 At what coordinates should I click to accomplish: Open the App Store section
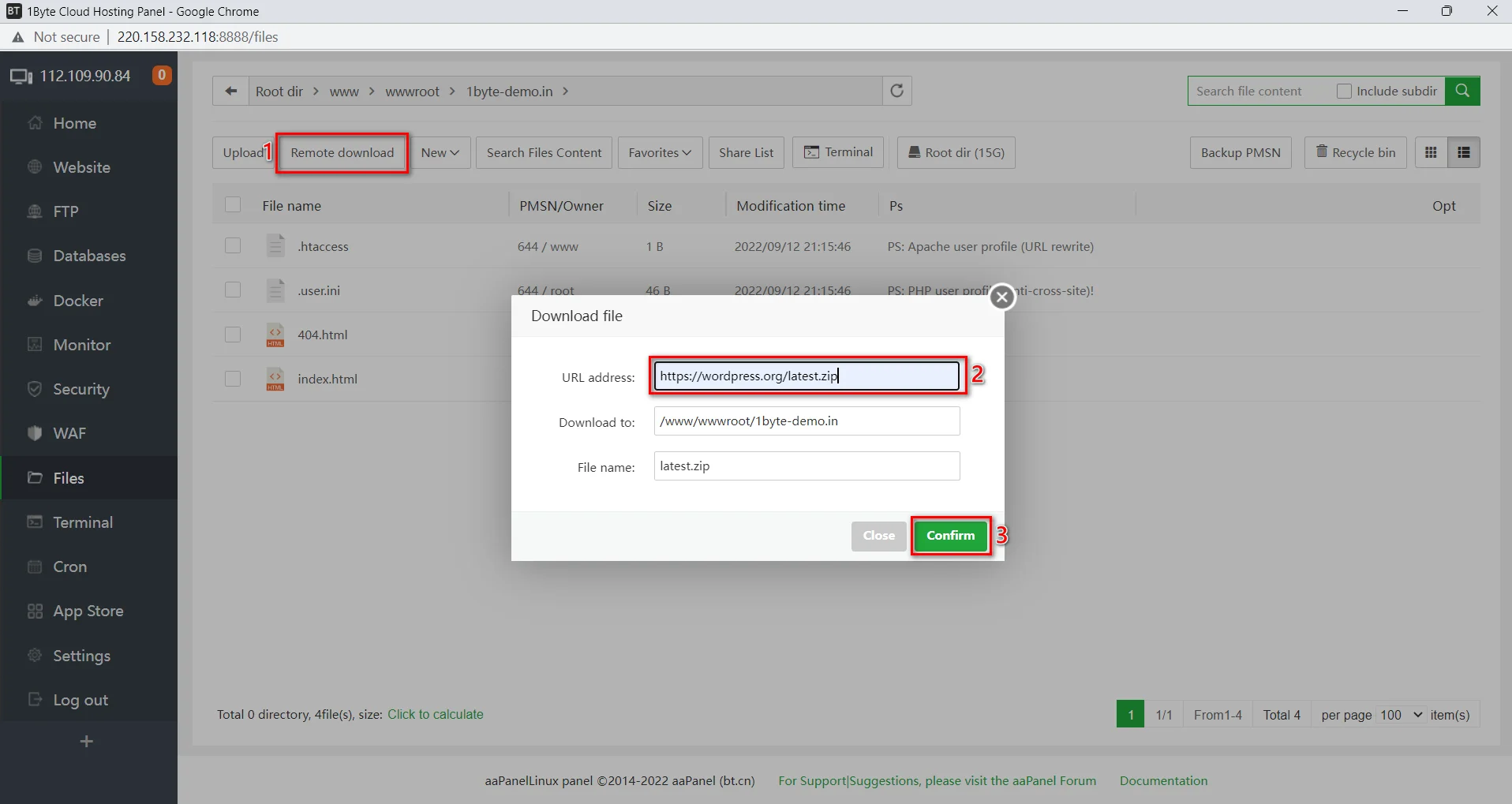point(88,611)
